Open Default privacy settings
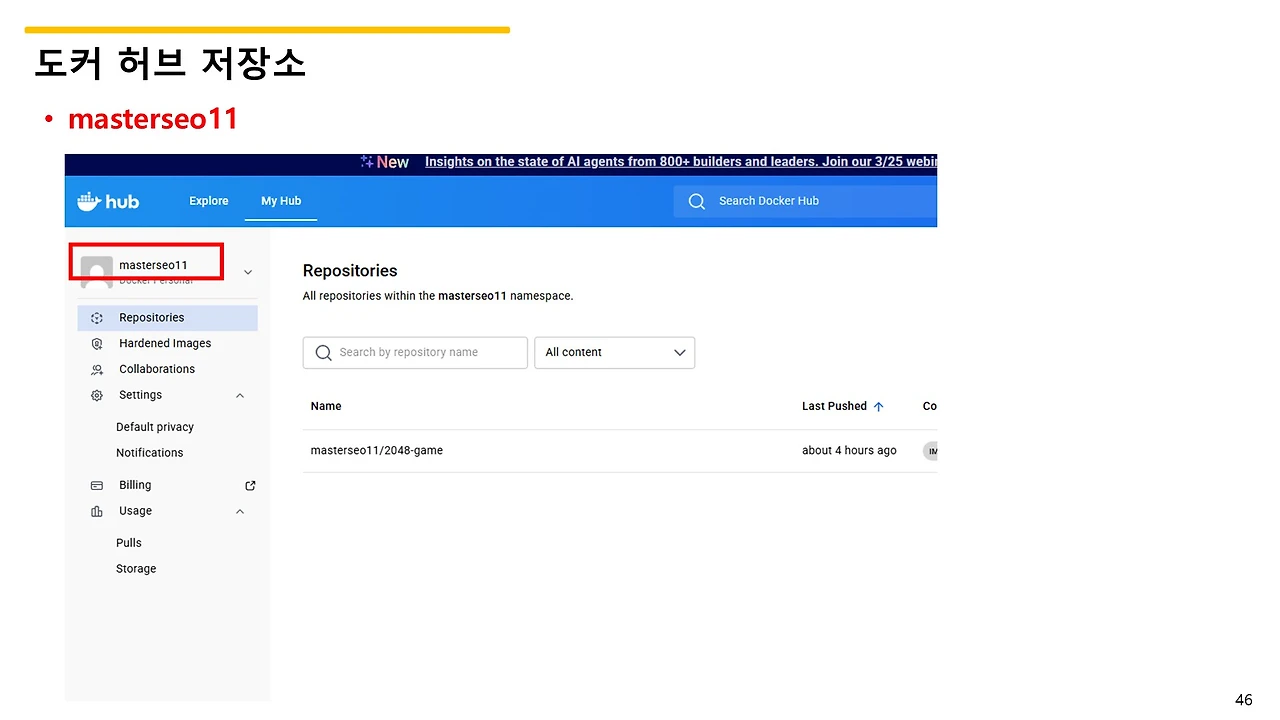This screenshot has height=720, width=1280. [x=155, y=428]
